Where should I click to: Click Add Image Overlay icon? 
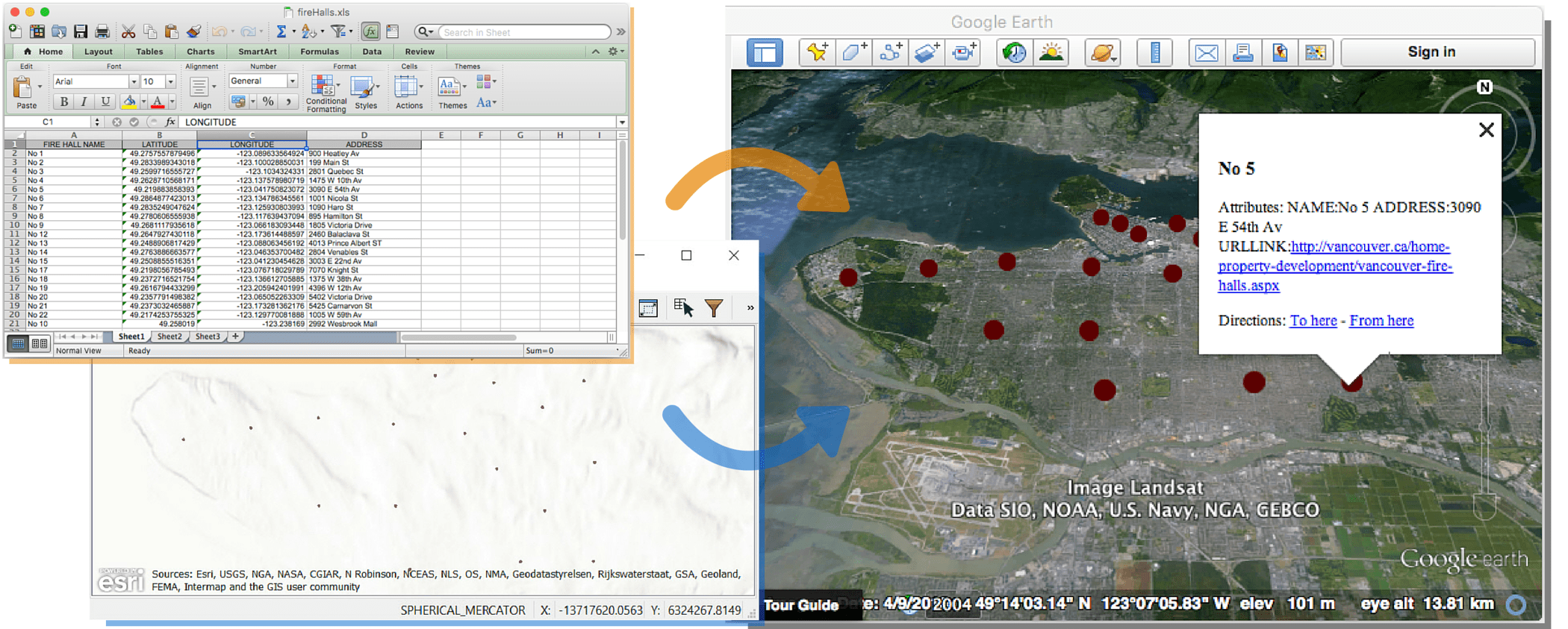click(927, 52)
